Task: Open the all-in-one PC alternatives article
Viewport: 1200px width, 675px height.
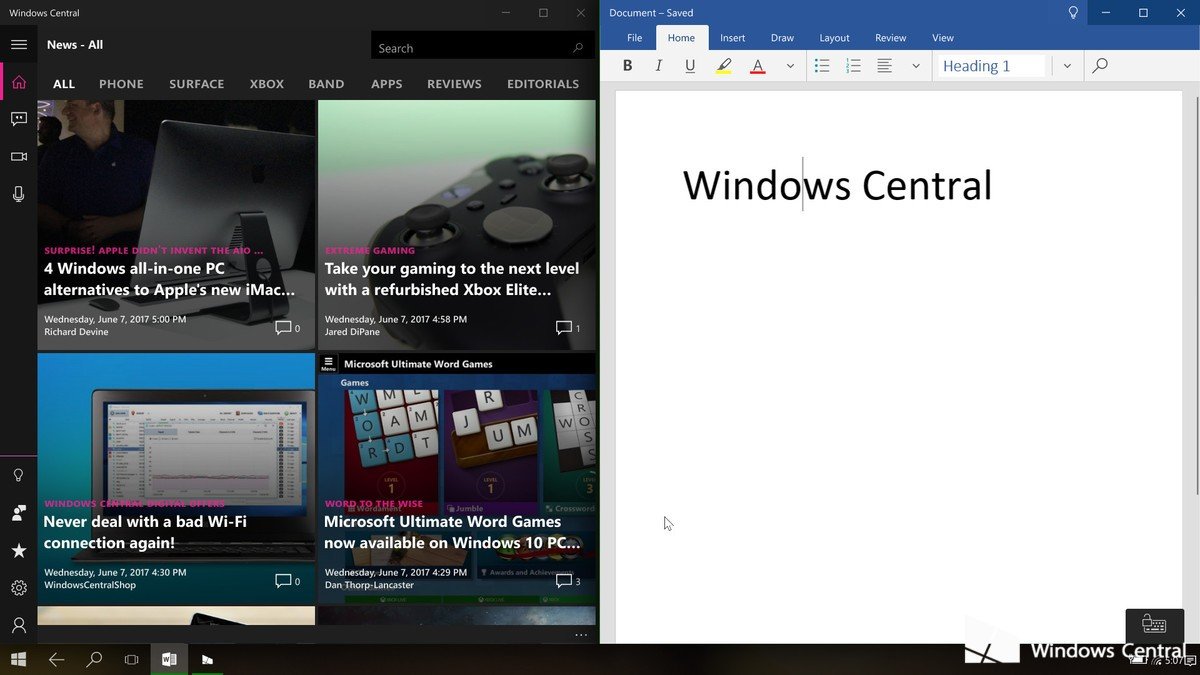Action: pyautogui.click(x=176, y=225)
